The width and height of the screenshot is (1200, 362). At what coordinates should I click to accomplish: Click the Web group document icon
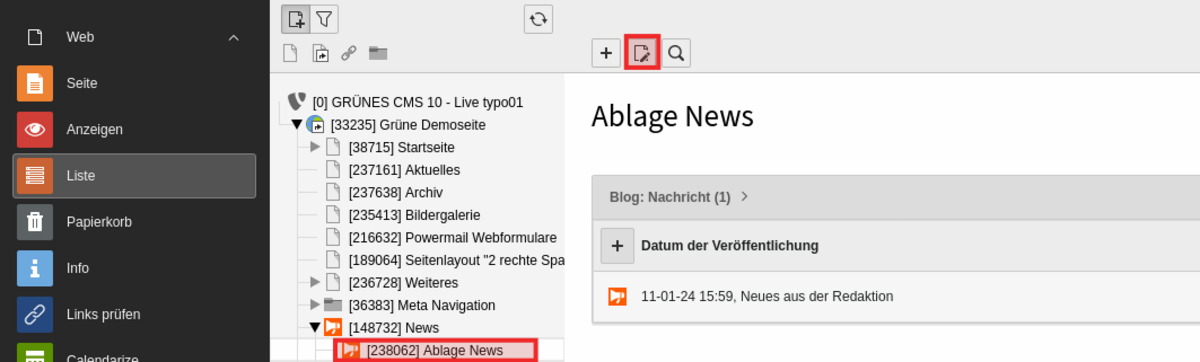[x=35, y=37]
